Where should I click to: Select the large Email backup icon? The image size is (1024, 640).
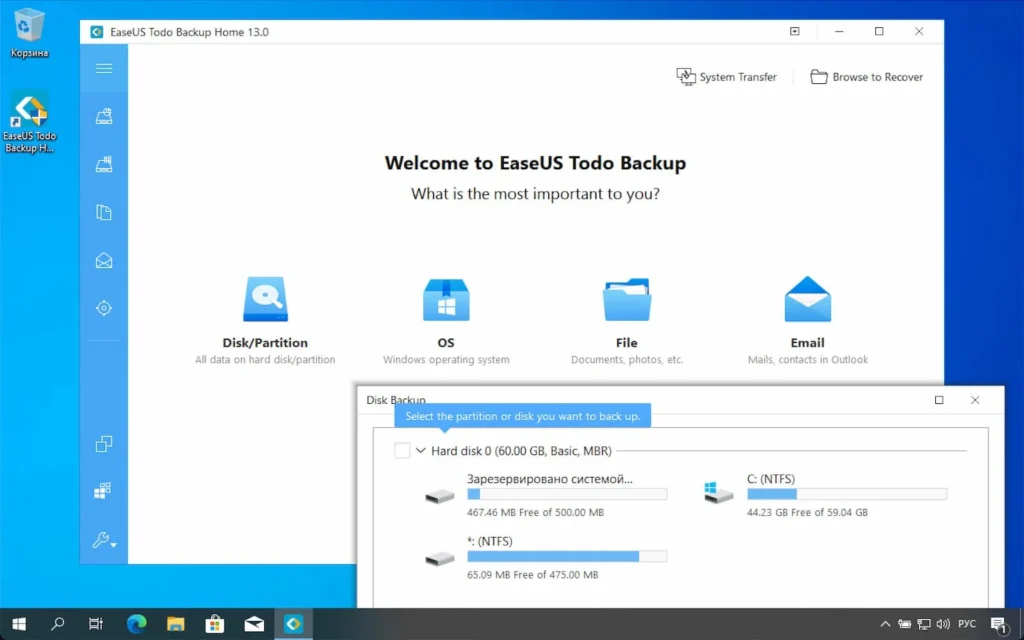point(808,299)
